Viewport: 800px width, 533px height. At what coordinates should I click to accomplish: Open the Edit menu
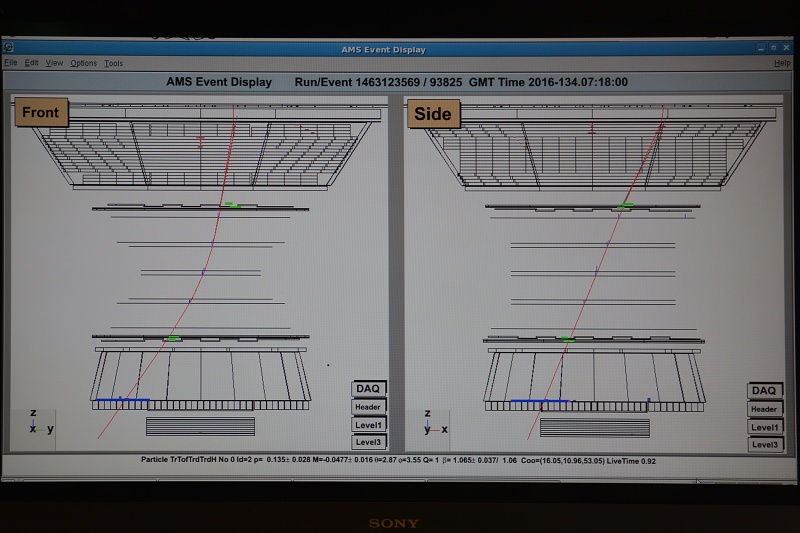point(32,63)
